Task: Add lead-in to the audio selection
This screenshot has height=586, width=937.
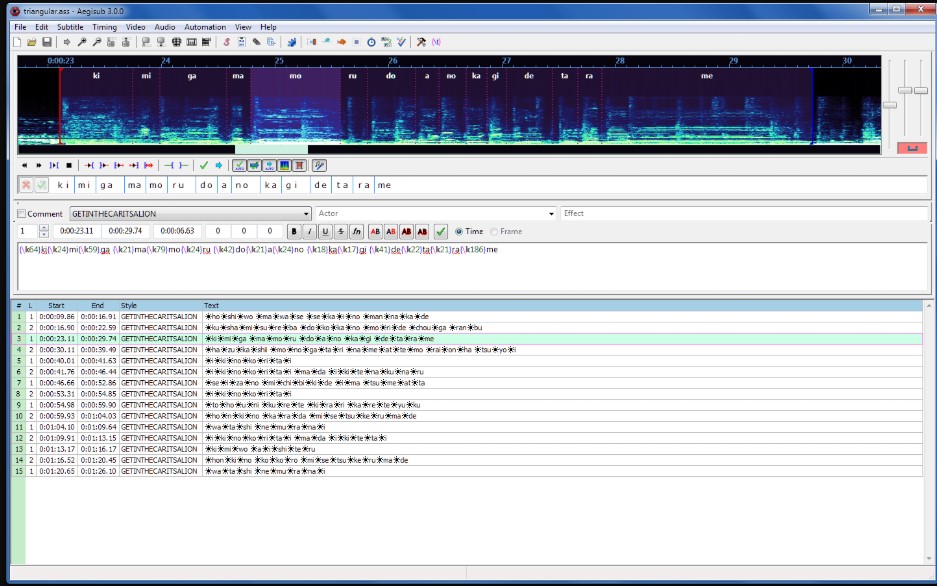Action: 169,165
